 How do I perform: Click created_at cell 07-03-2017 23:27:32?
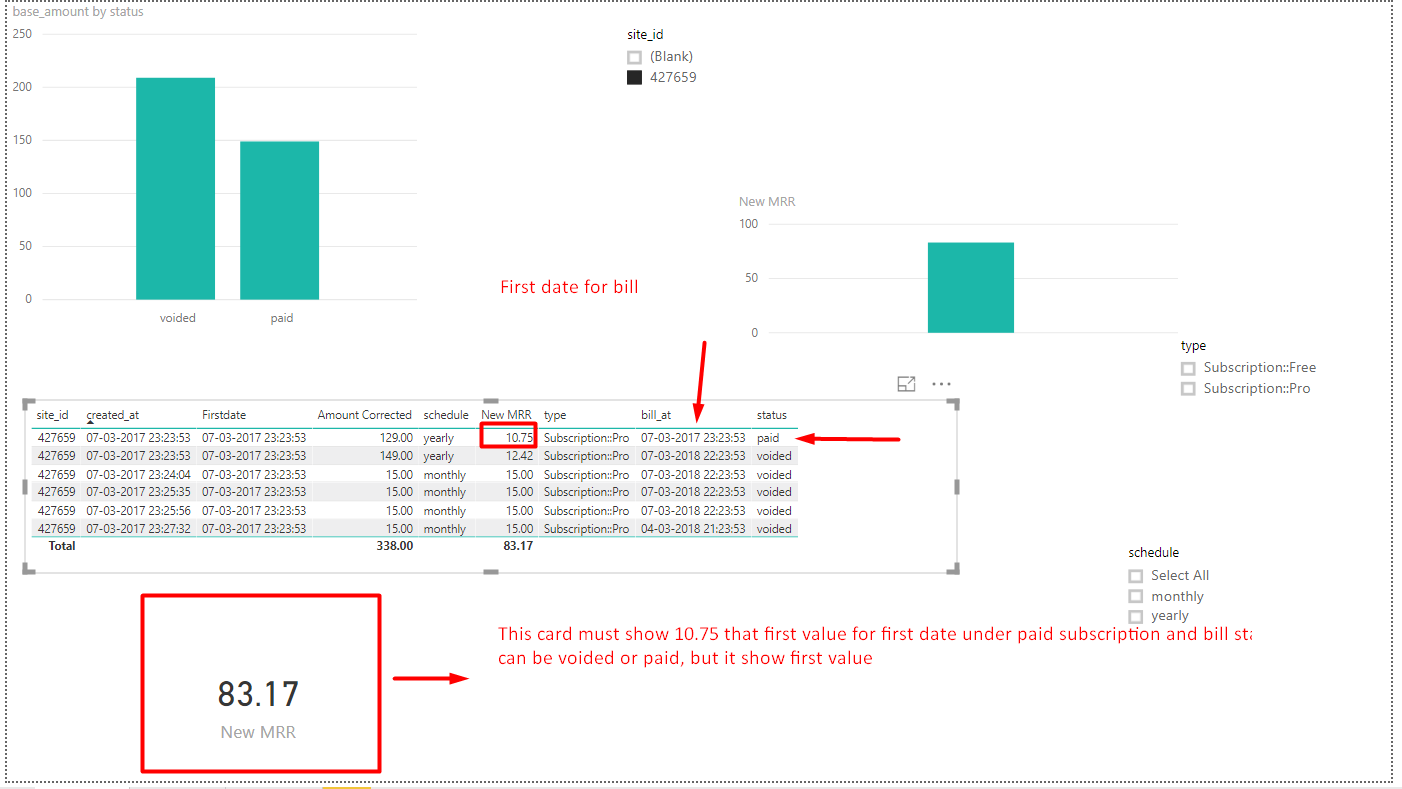(138, 529)
